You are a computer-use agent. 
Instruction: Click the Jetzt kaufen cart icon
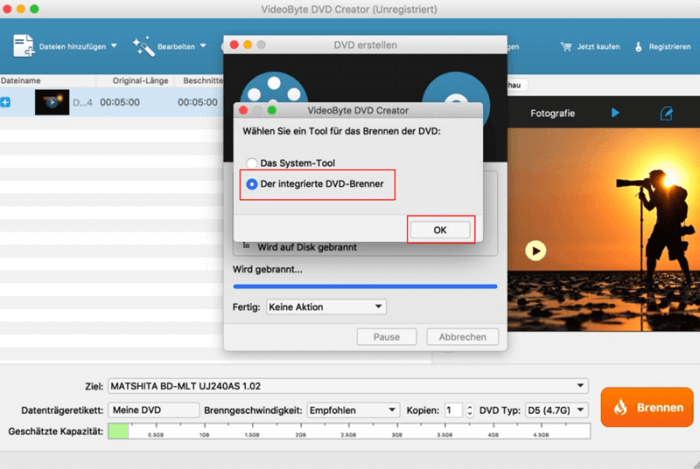tap(566, 46)
